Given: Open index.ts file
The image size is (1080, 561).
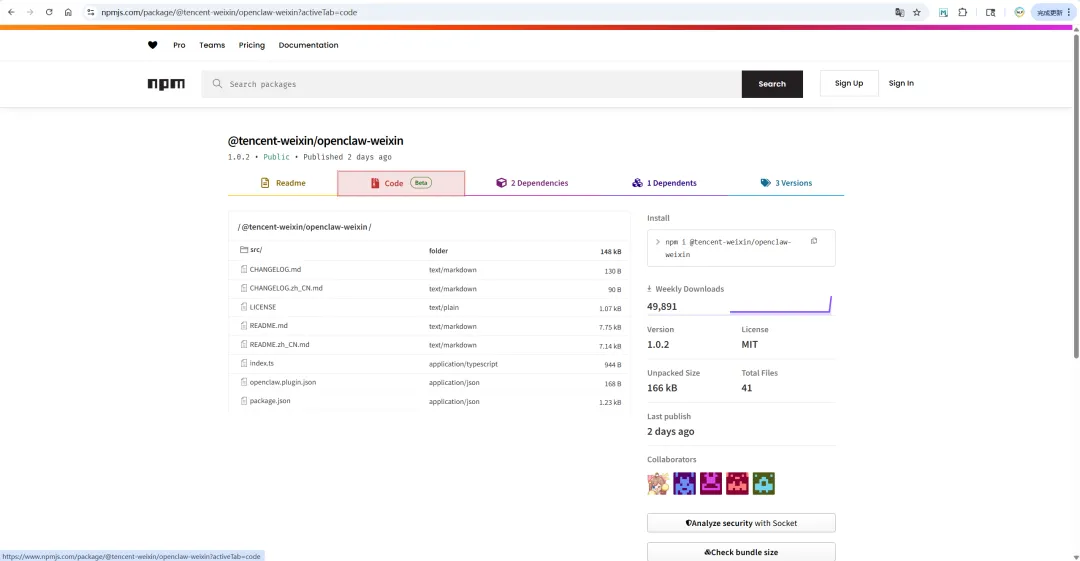Looking at the screenshot, I should (262, 363).
